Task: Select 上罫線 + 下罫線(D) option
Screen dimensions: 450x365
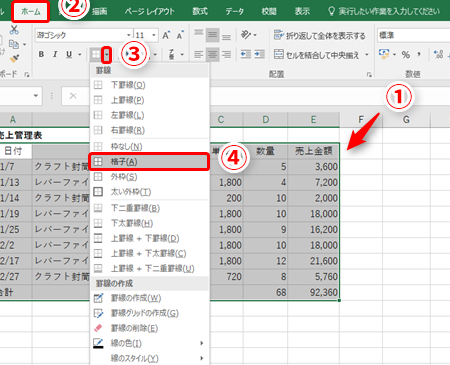Action: point(149,238)
